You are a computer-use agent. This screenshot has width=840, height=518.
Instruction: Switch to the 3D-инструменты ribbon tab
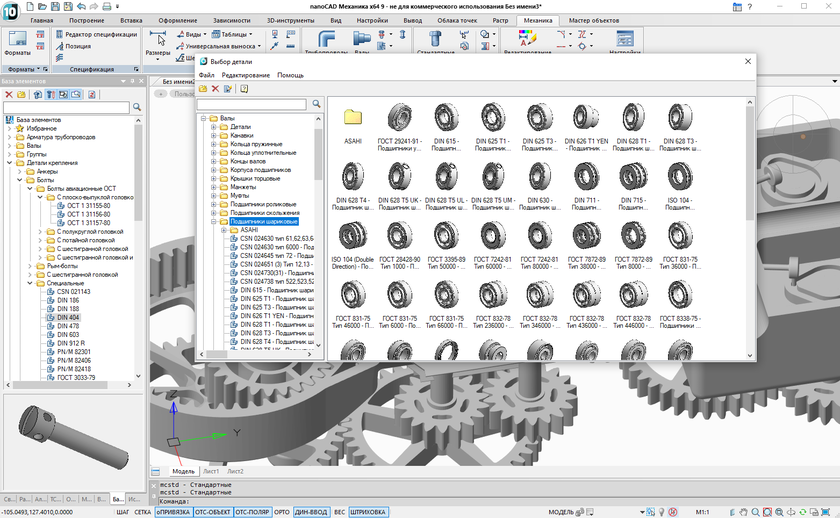[x=292, y=20]
